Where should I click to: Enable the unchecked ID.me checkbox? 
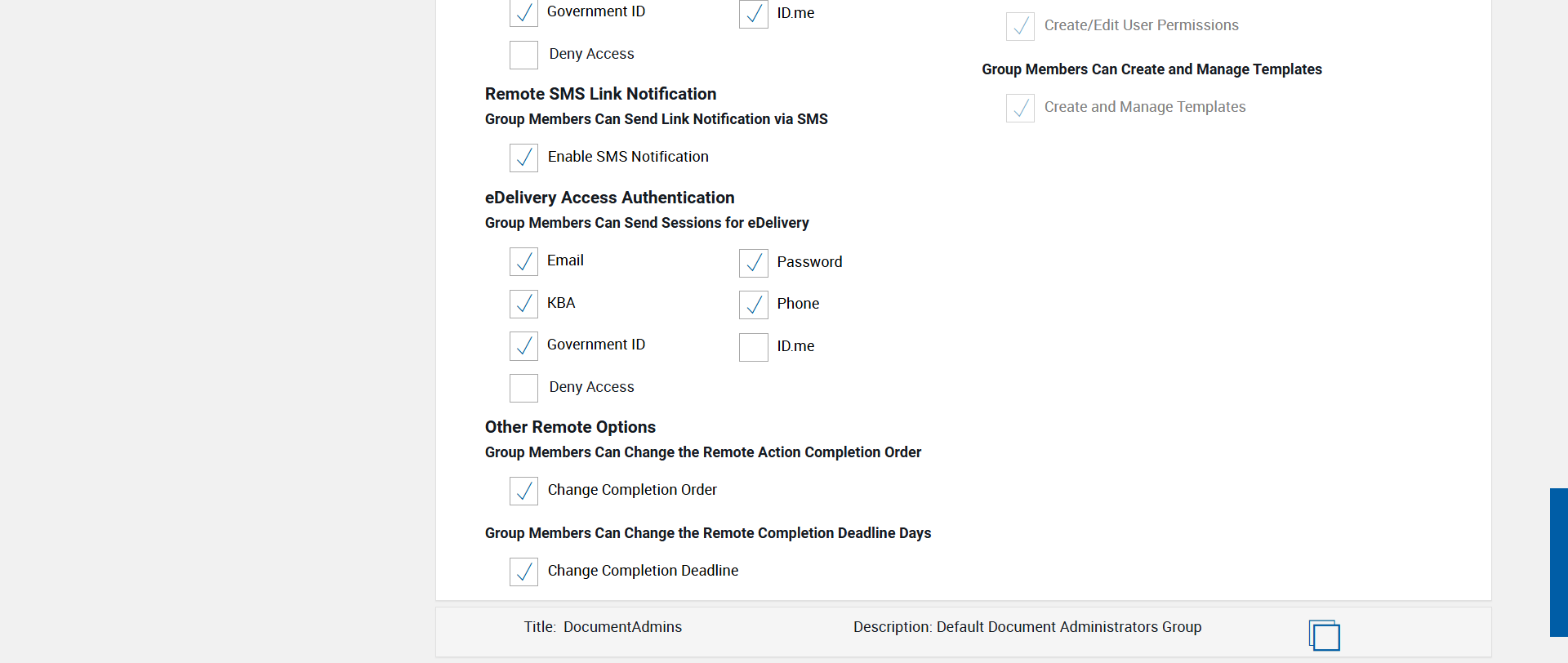coord(753,347)
